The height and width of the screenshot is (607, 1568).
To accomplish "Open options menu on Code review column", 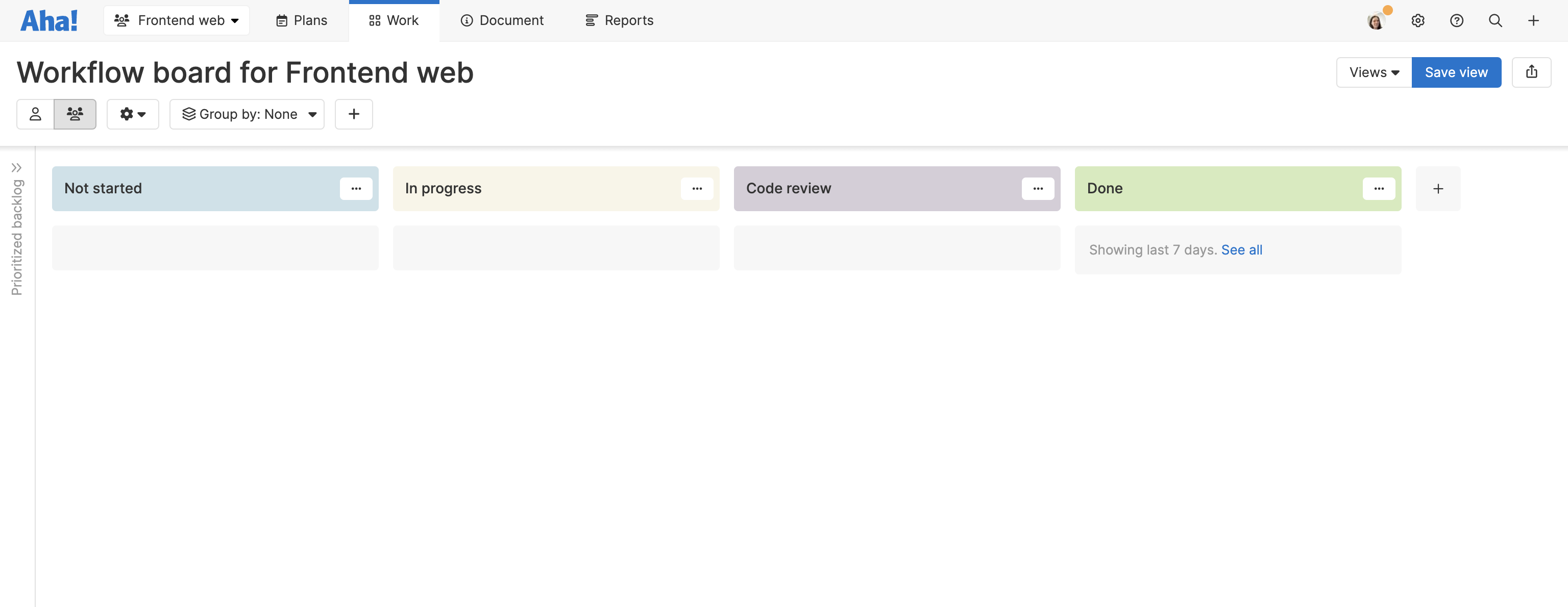I will [1037, 189].
